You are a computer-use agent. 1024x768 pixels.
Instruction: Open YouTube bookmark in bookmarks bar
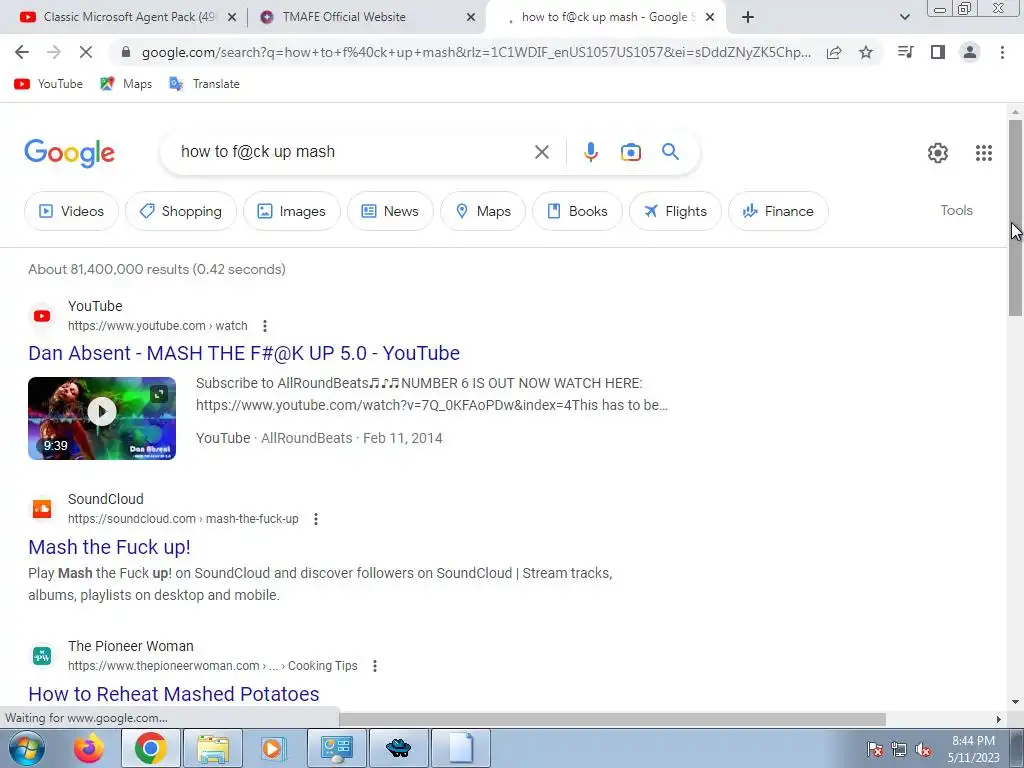tap(49, 84)
